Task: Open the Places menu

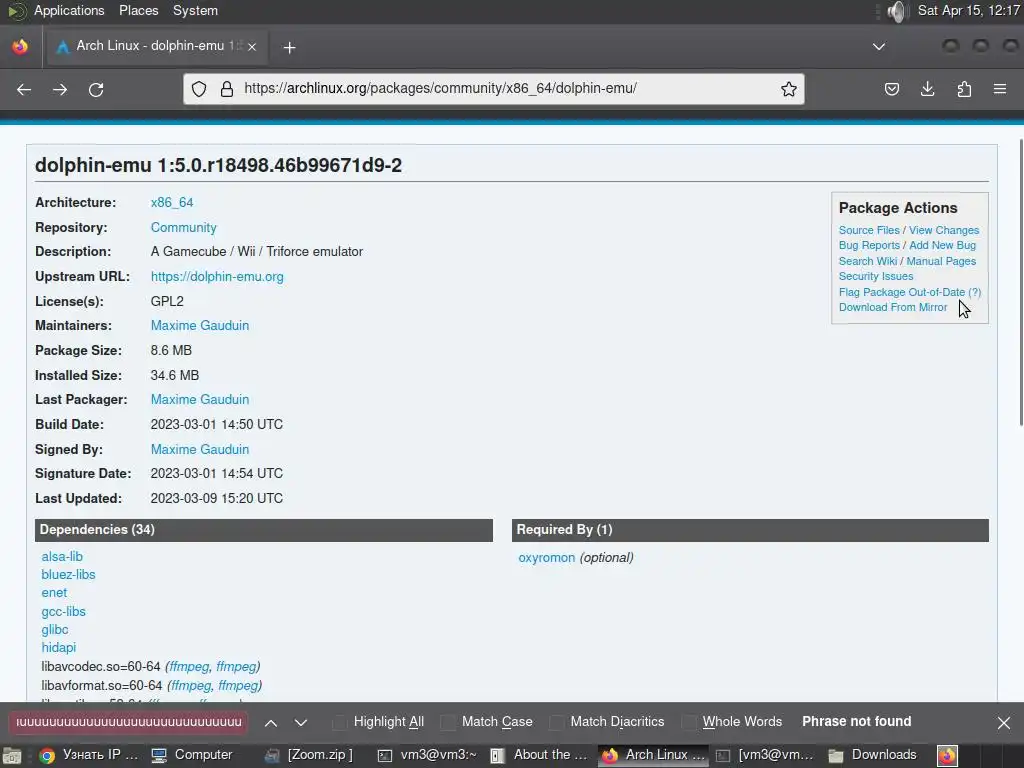Action: click(138, 10)
